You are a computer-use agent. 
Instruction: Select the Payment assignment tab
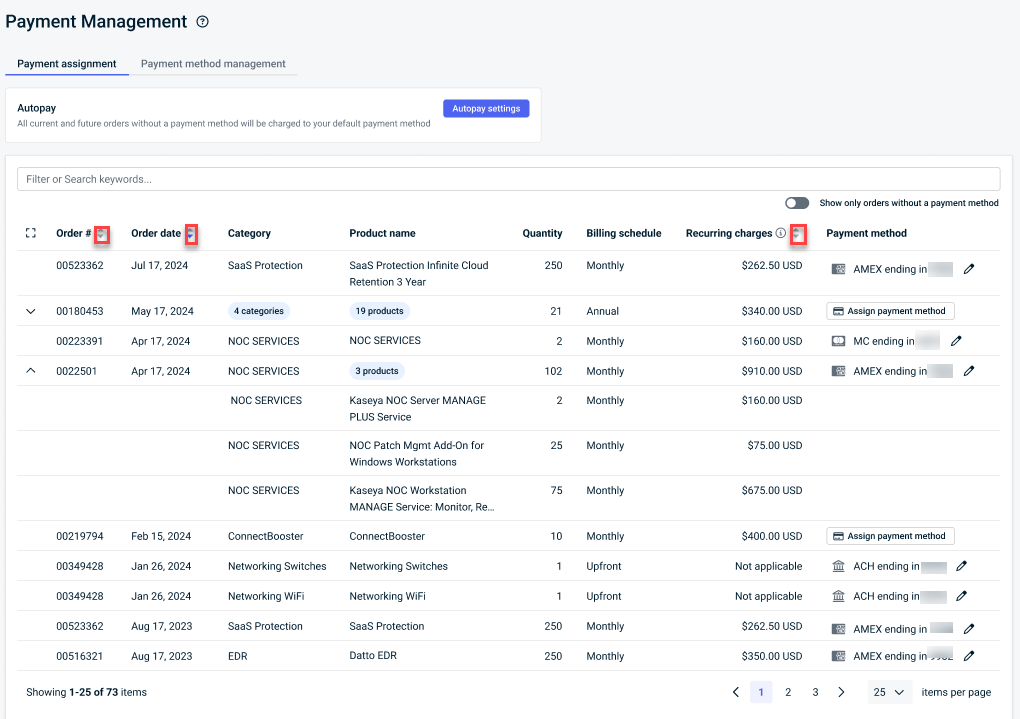67,64
